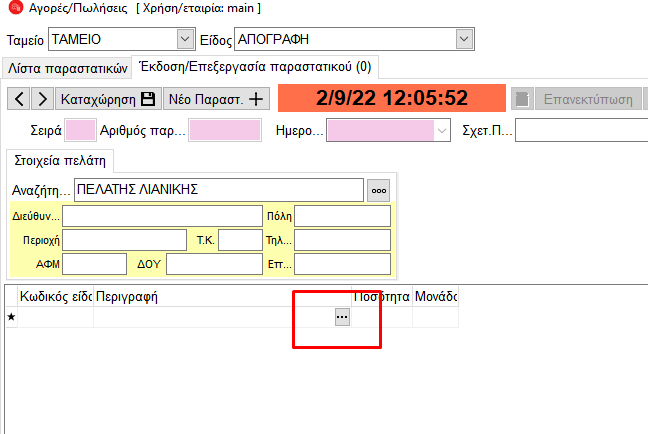Expand the Είδος dropdown showing ΑΠΟΓΡΑΦΗ
The image size is (648, 434).
pos(463,39)
